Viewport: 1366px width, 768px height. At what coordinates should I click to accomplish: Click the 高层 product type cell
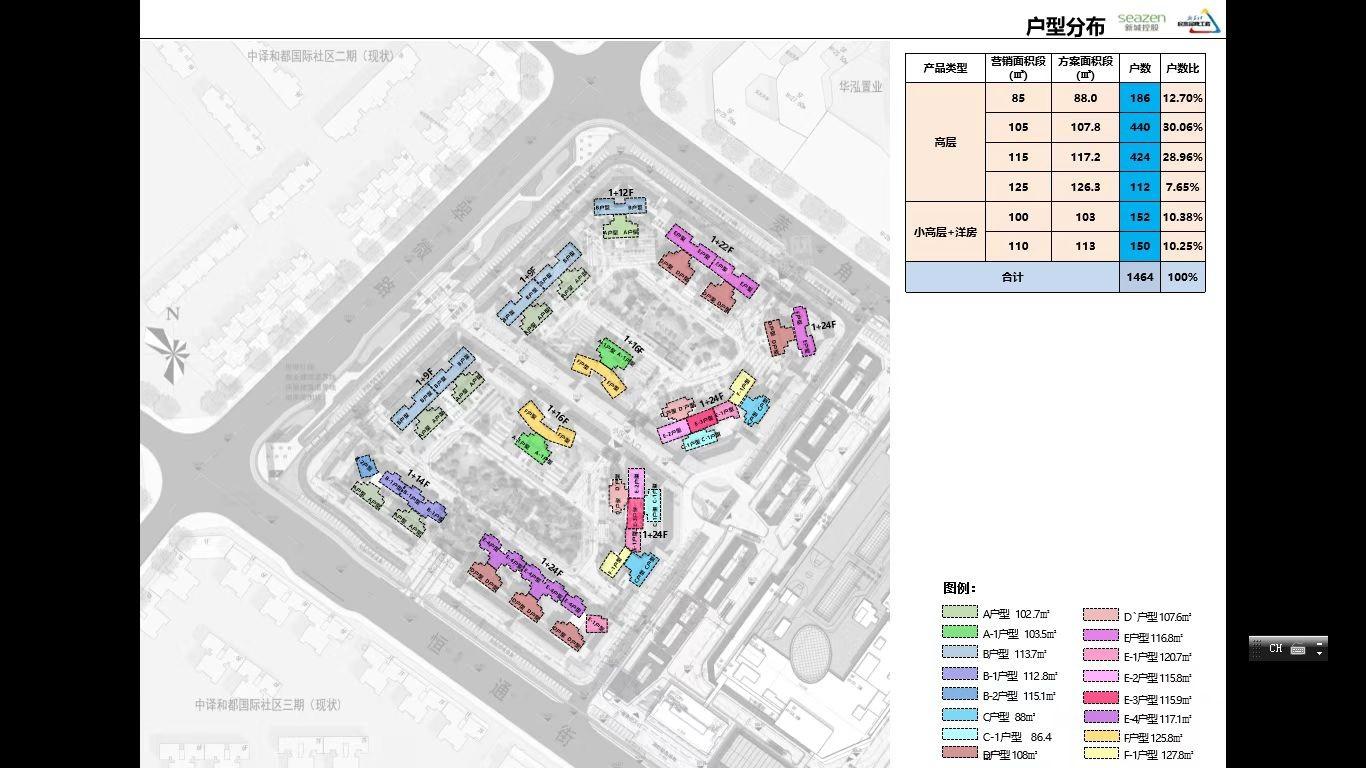point(945,142)
